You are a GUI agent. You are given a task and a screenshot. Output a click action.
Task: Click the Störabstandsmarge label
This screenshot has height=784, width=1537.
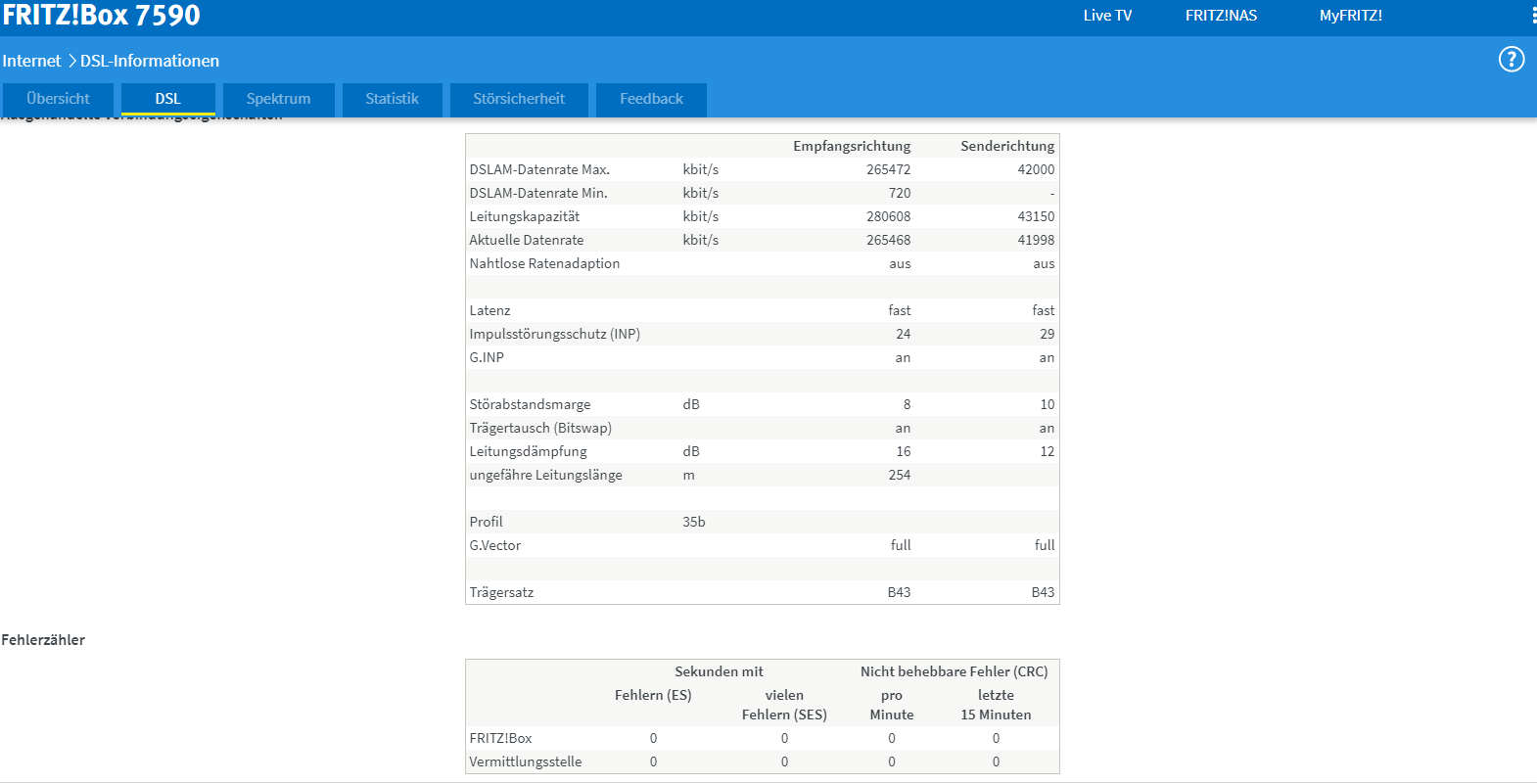[x=530, y=404]
